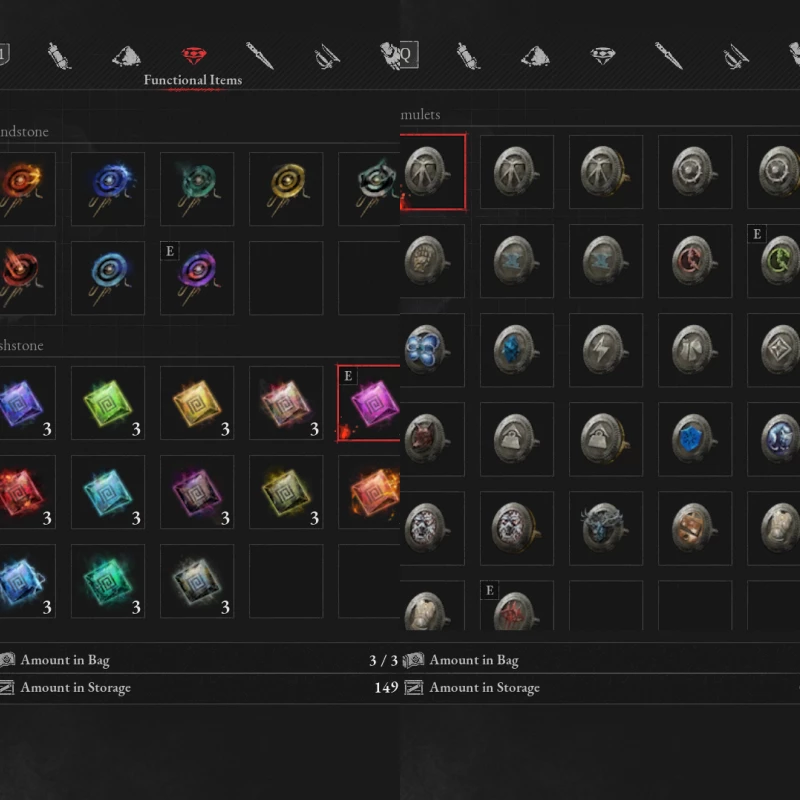
Task: Select the yellow swirl grindstone item
Action: point(286,189)
